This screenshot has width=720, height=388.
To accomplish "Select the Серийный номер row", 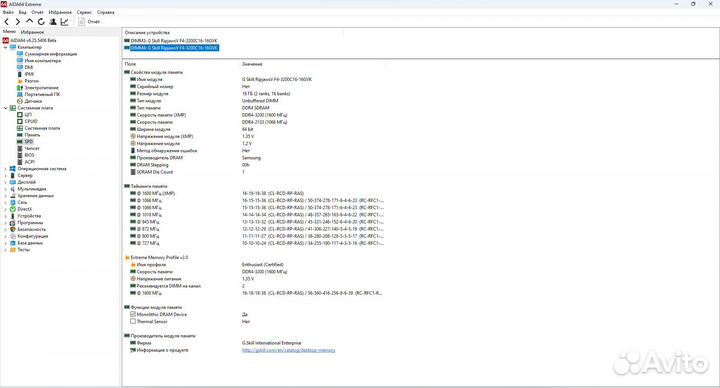I will 155,86.
